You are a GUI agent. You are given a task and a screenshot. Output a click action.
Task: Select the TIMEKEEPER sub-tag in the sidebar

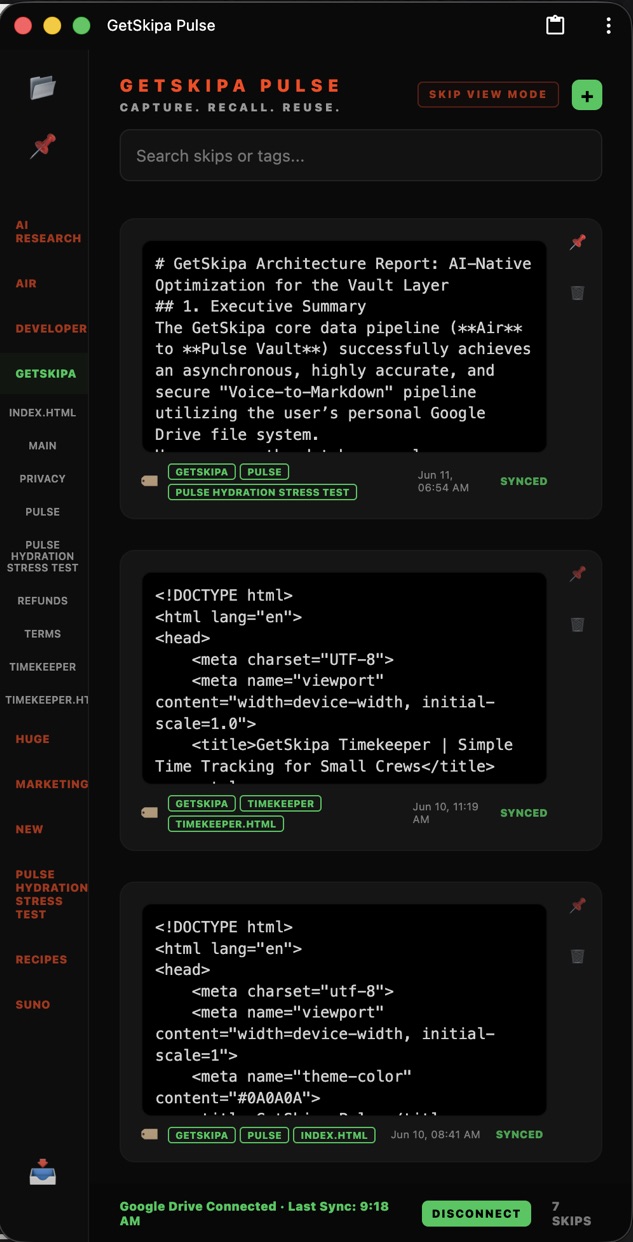43,667
